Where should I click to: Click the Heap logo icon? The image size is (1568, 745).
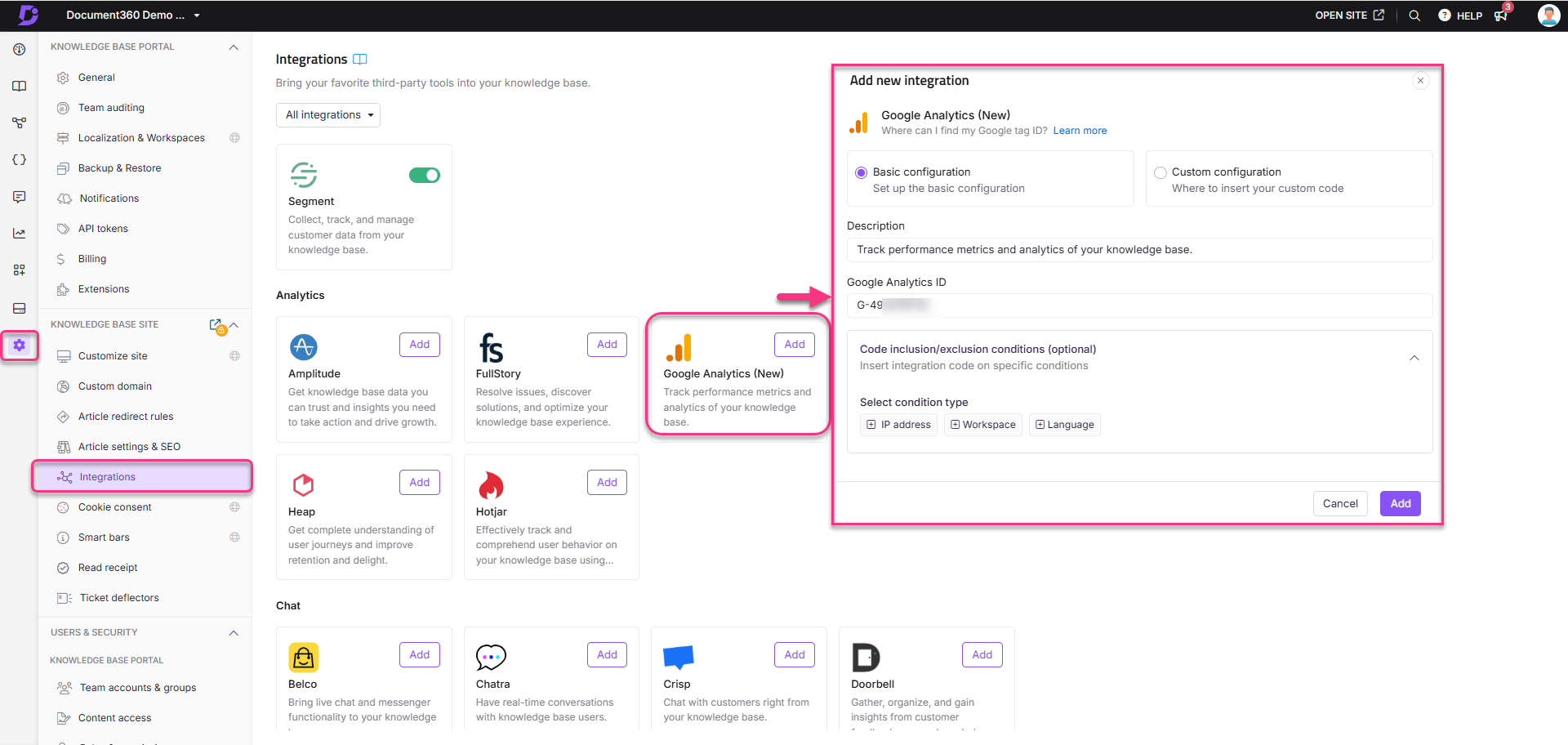click(x=304, y=485)
